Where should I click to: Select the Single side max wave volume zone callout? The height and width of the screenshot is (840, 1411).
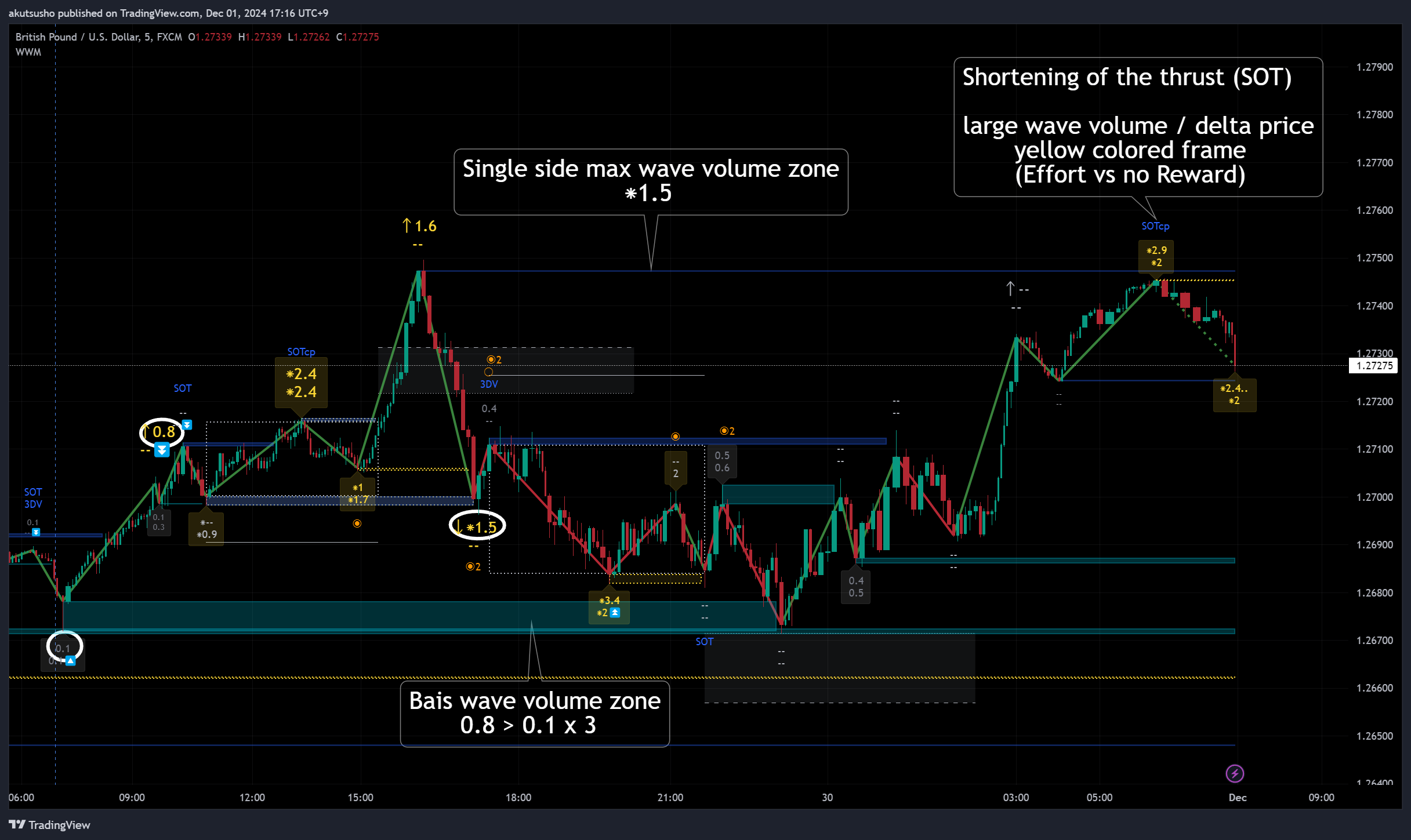pos(651,181)
